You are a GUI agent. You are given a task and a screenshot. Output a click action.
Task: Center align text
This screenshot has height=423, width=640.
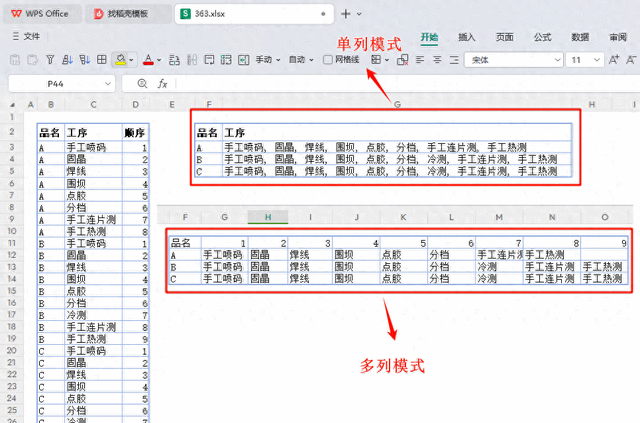click(437, 60)
